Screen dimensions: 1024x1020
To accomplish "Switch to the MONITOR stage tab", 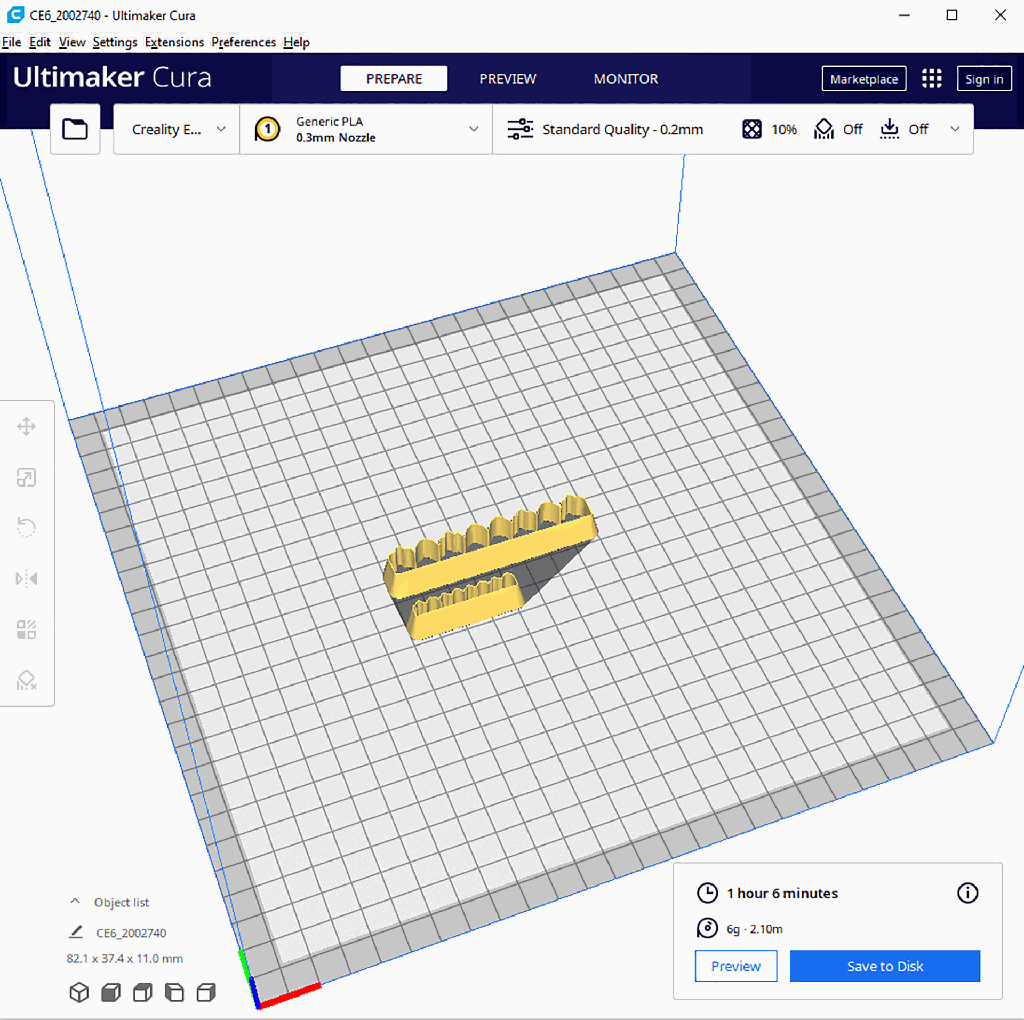I will (626, 79).
